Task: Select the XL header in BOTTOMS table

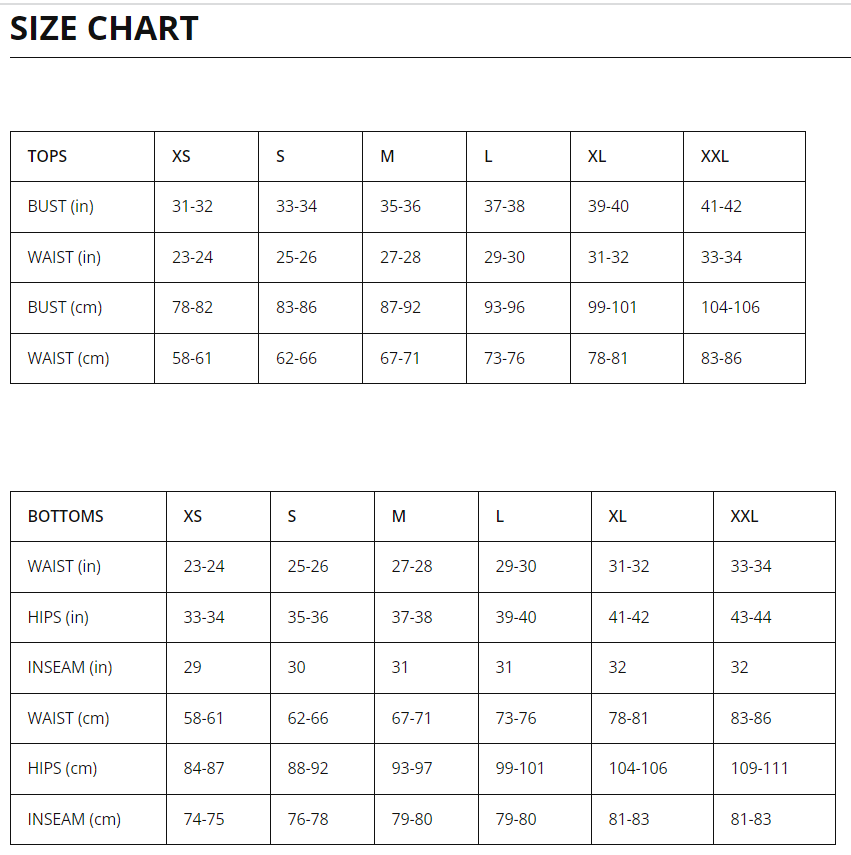Action: tap(653, 516)
